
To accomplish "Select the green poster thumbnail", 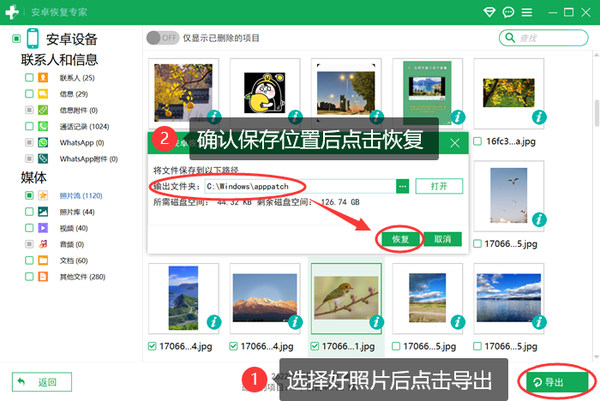I will pyautogui.click(x=427, y=93).
